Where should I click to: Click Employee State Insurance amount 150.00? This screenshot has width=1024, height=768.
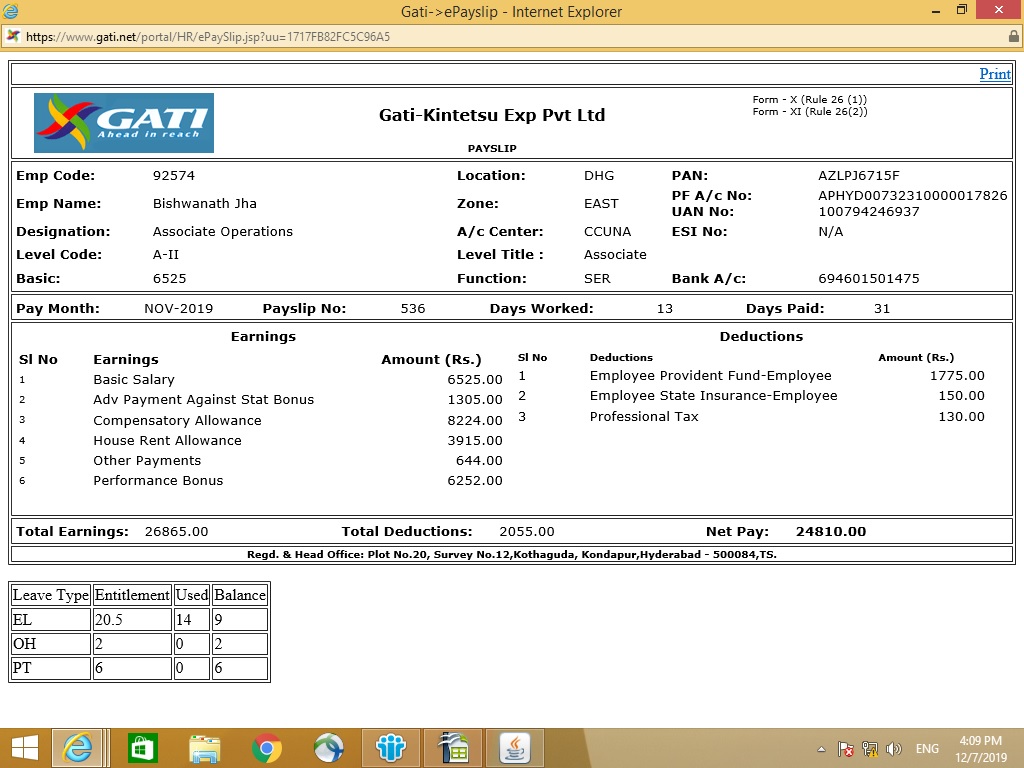(x=961, y=396)
